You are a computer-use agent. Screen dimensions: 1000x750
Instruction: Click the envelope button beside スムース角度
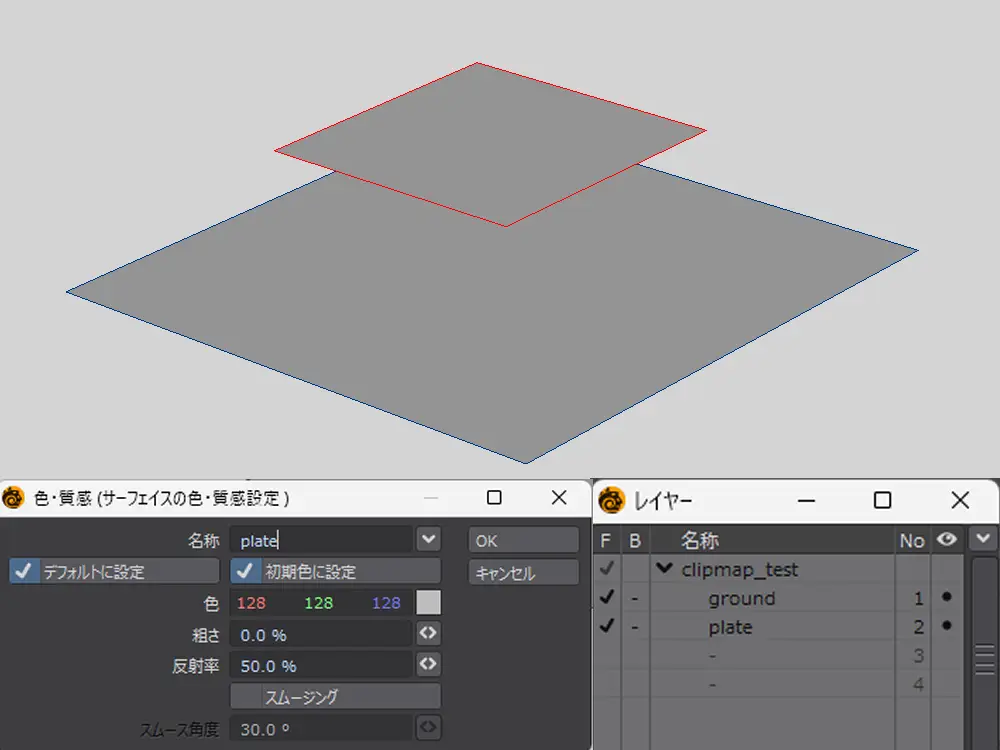pos(428,728)
